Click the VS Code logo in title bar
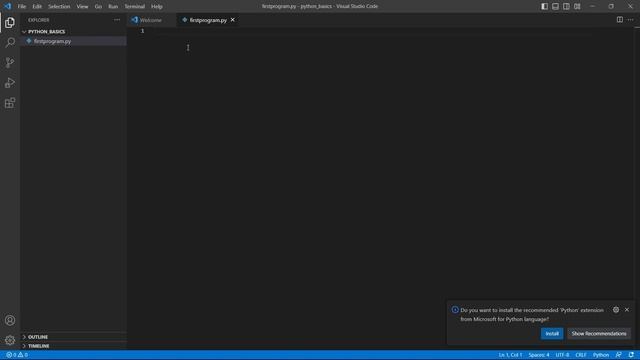640x360 pixels. click(x=8, y=6)
